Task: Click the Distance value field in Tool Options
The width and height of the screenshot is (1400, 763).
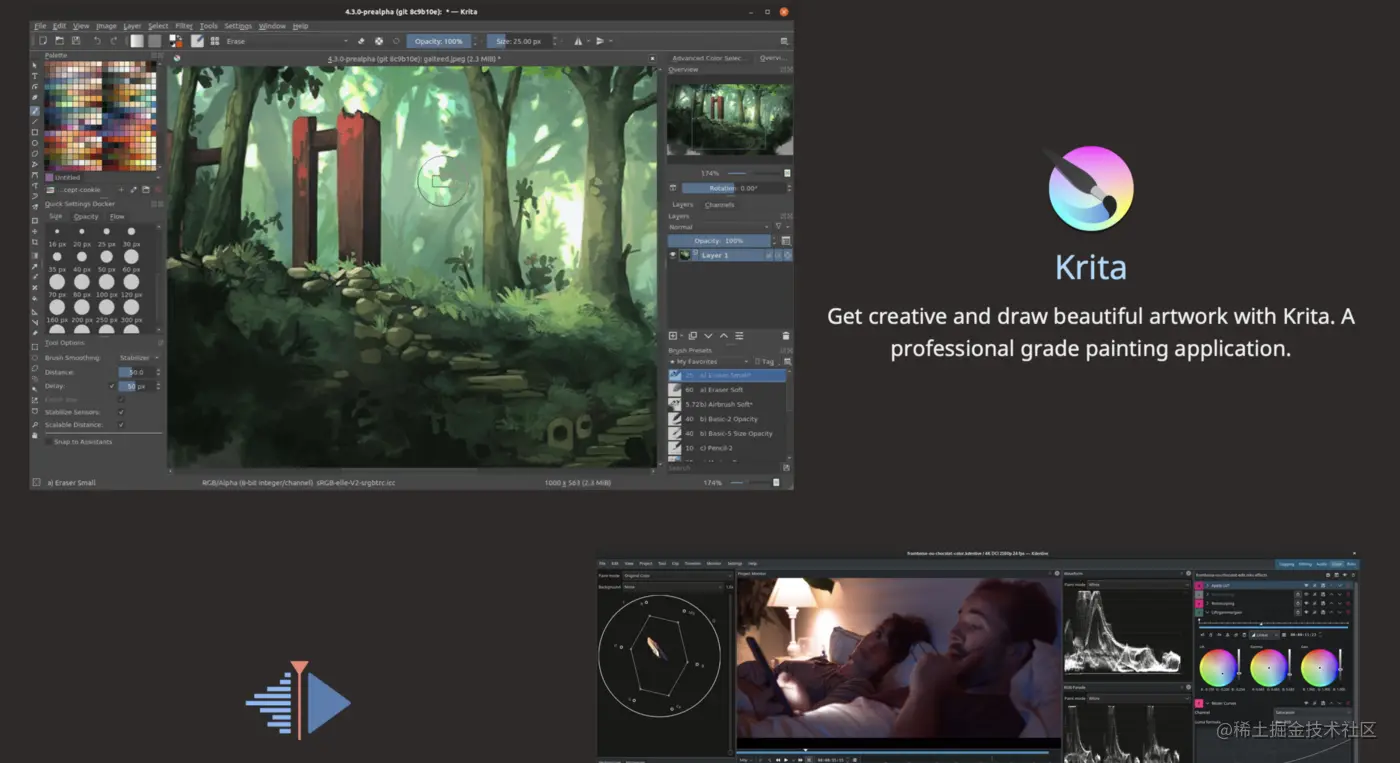Action: click(x=135, y=372)
